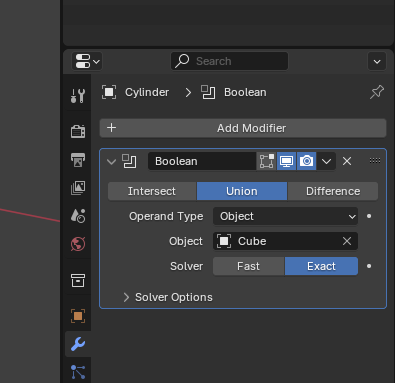Select the Modifiers wrench tab
The image size is (395, 383).
tap(78, 344)
